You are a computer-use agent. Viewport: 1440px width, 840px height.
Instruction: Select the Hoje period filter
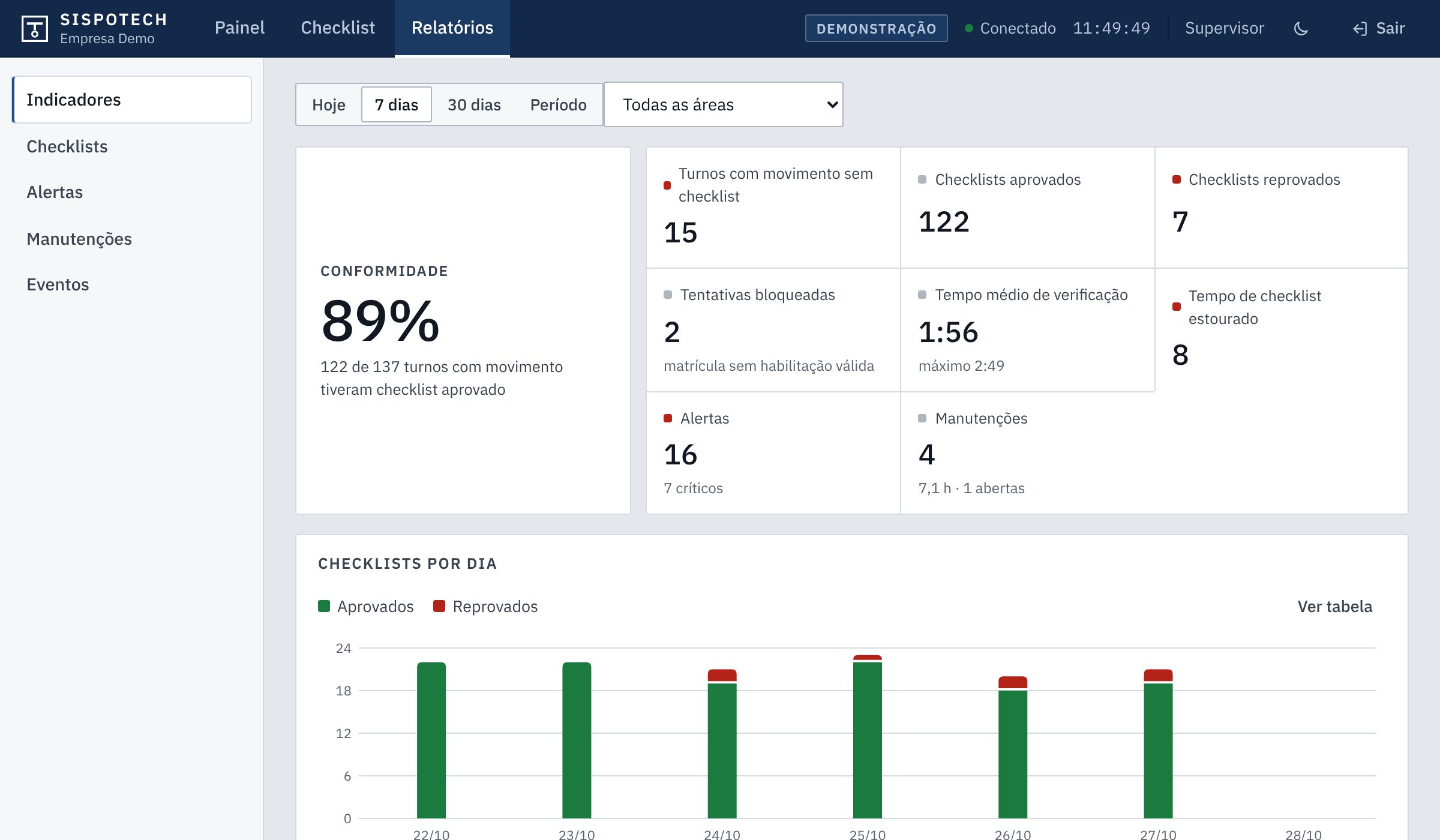click(x=329, y=104)
